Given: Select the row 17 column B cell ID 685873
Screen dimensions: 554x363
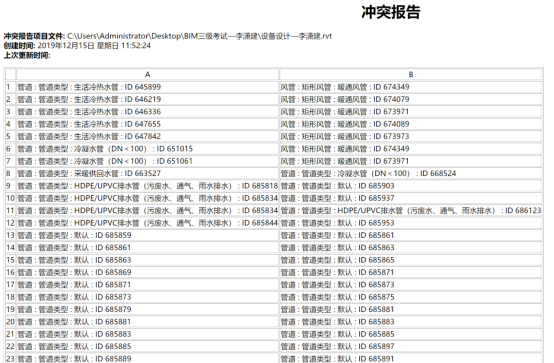Looking at the screenshot, I should click(411, 285).
